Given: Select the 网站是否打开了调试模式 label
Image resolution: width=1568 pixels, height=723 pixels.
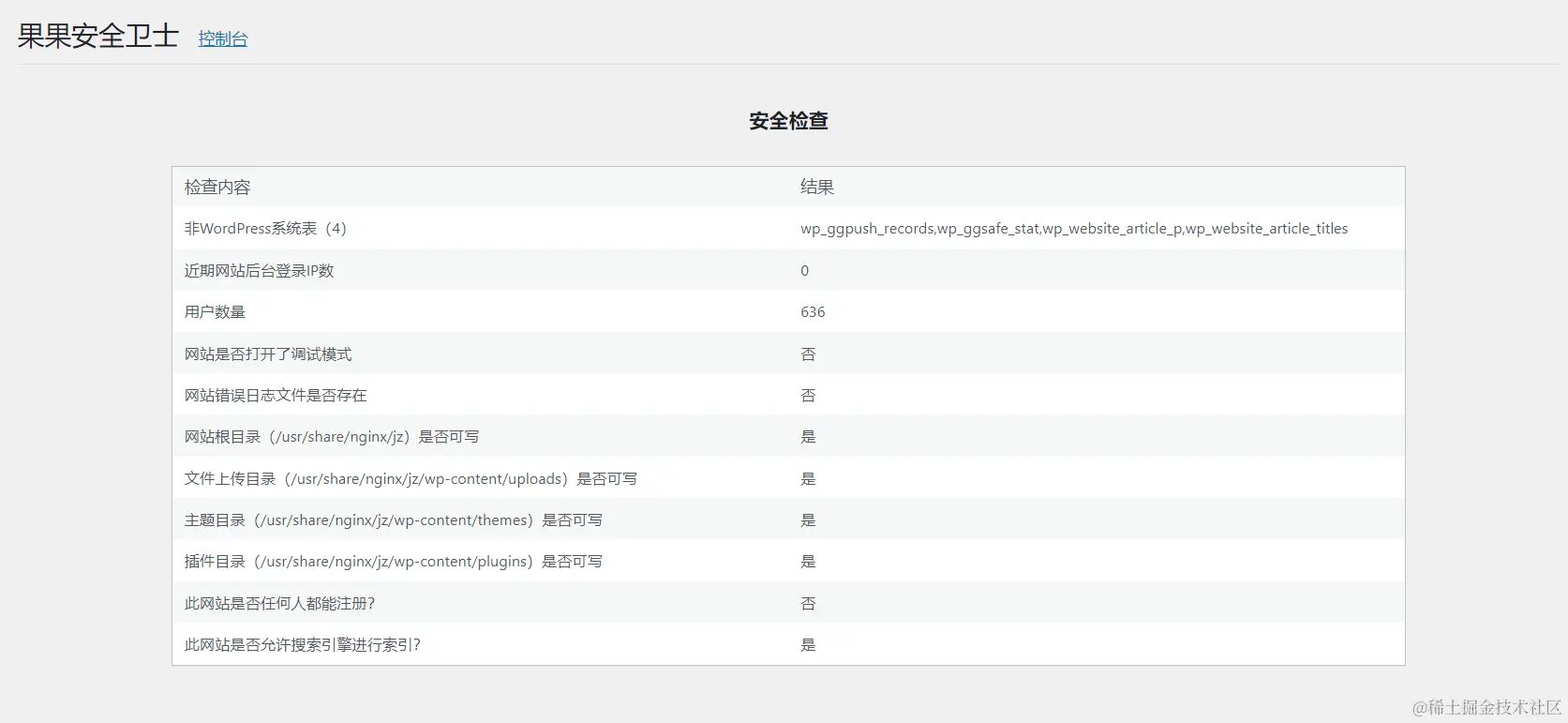Looking at the screenshot, I should pyautogui.click(x=268, y=354).
